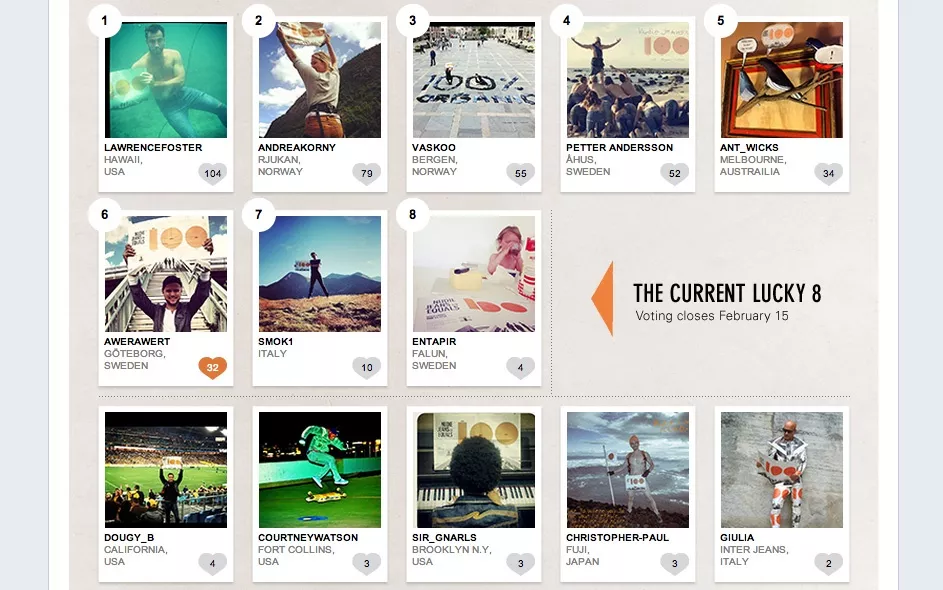View ANT_WICKS's framed birds photo

coord(782,80)
